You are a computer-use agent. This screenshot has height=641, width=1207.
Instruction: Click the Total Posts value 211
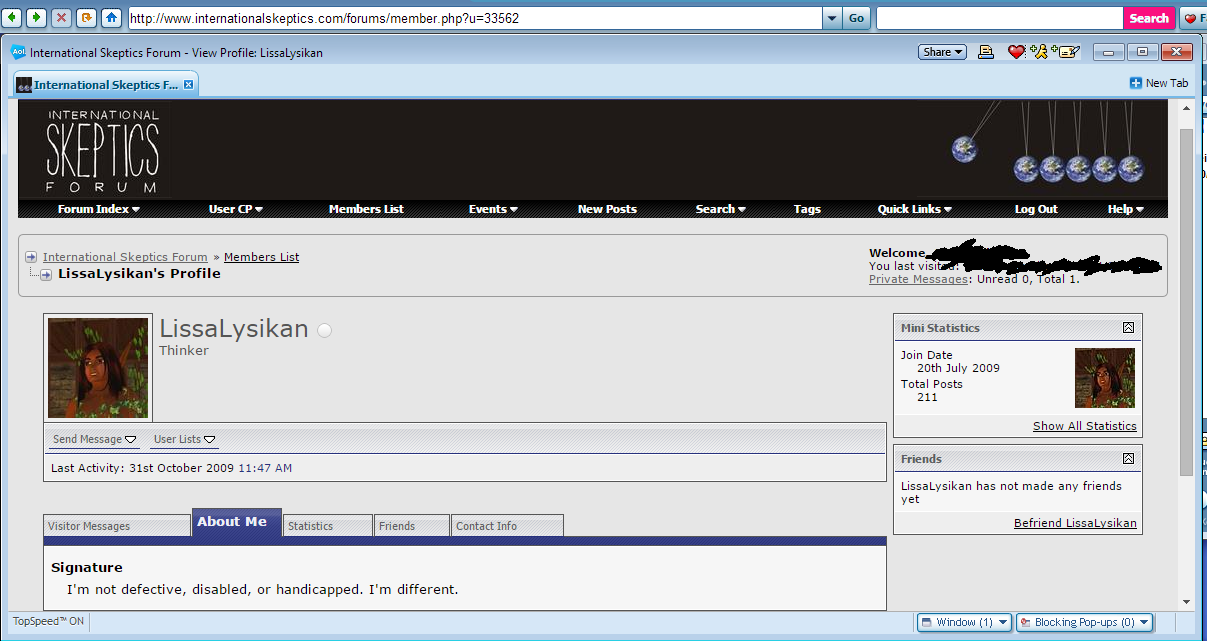point(927,397)
